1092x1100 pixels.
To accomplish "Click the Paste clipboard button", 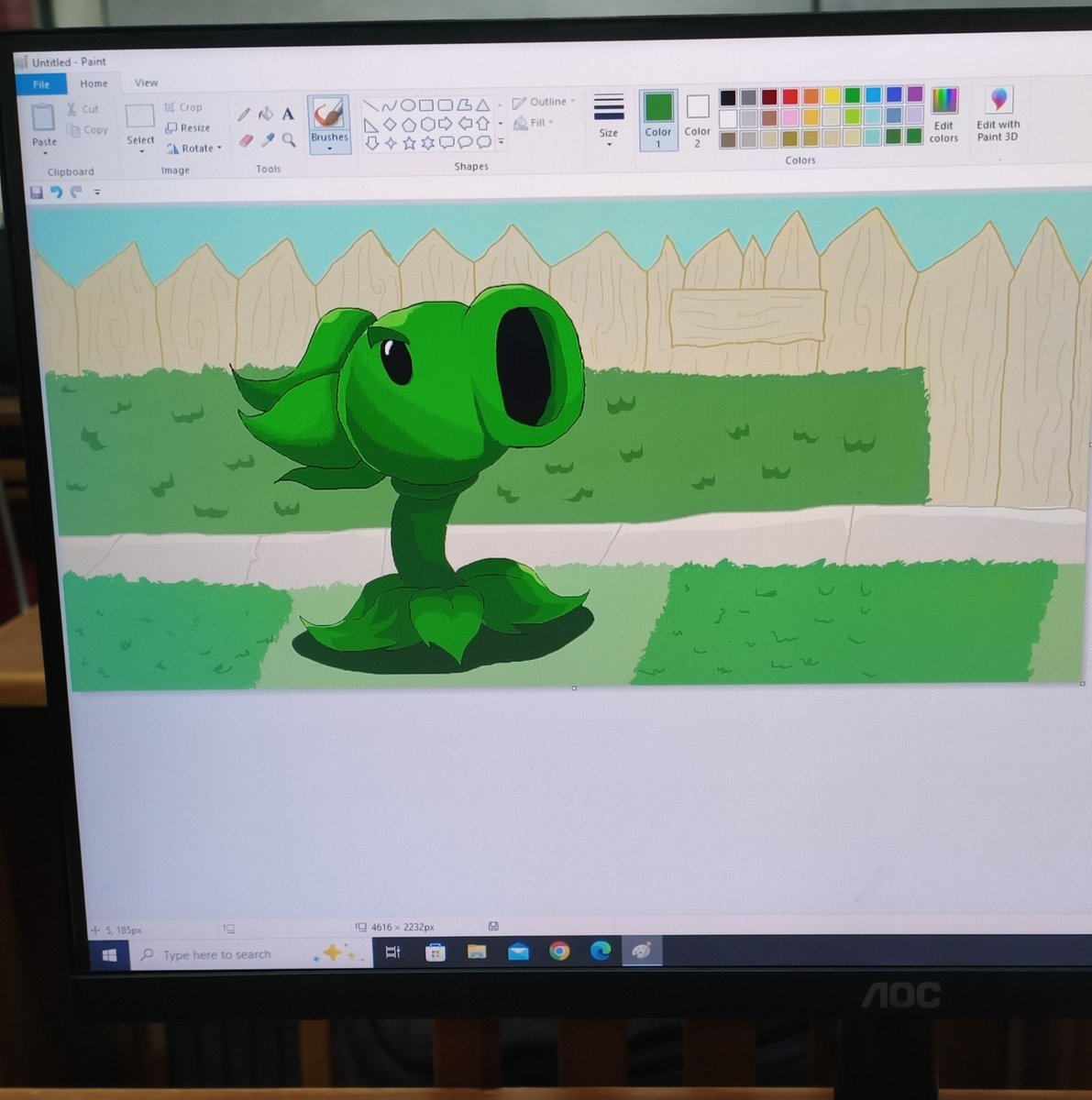I will point(44,124).
